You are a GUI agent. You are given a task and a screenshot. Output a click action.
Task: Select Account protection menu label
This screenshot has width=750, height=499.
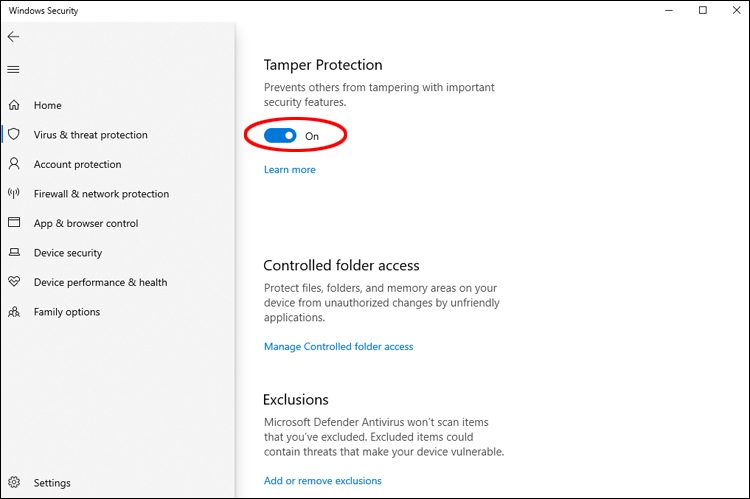[77, 164]
